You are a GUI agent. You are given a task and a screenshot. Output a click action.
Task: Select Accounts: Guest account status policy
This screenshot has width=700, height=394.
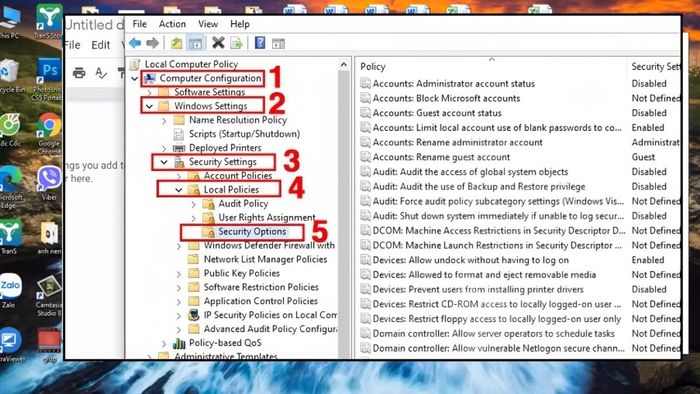click(437, 113)
